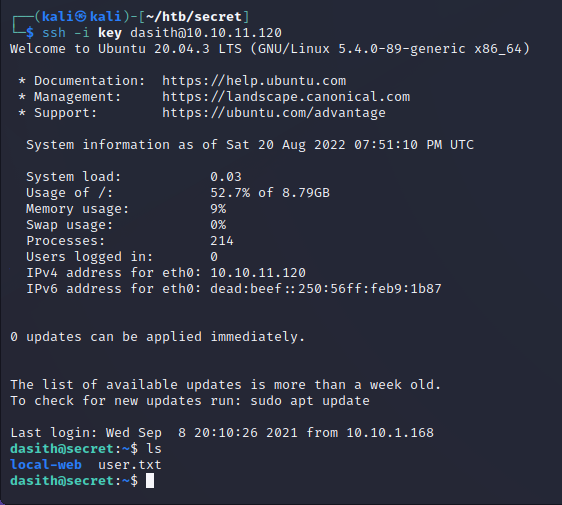The image size is (562, 505).
Task: Click the ls command after prompt
Action: tap(154, 449)
